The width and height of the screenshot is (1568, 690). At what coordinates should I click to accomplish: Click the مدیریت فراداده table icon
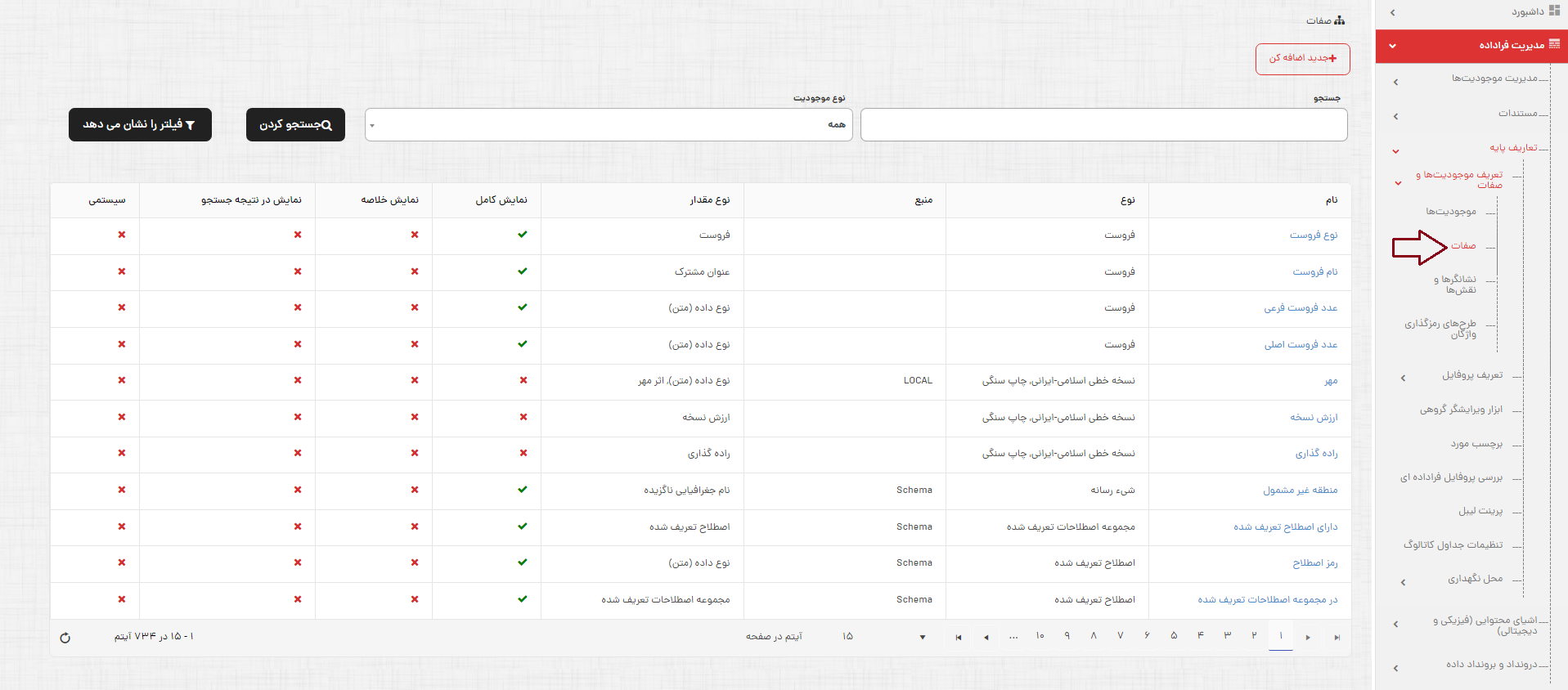[1554, 45]
